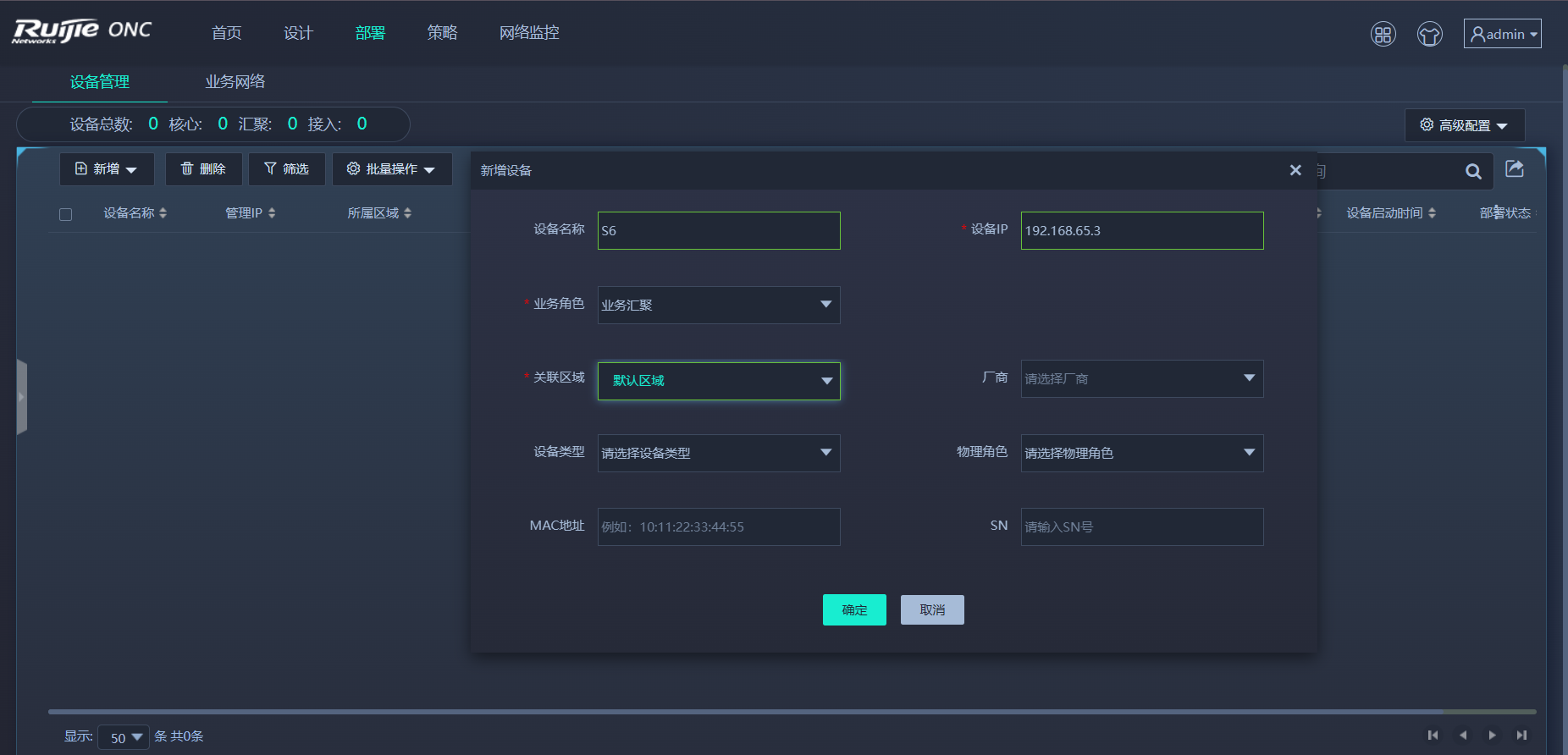Open the 设计 menu
This screenshot has height=755, width=1568.
coord(299,32)
